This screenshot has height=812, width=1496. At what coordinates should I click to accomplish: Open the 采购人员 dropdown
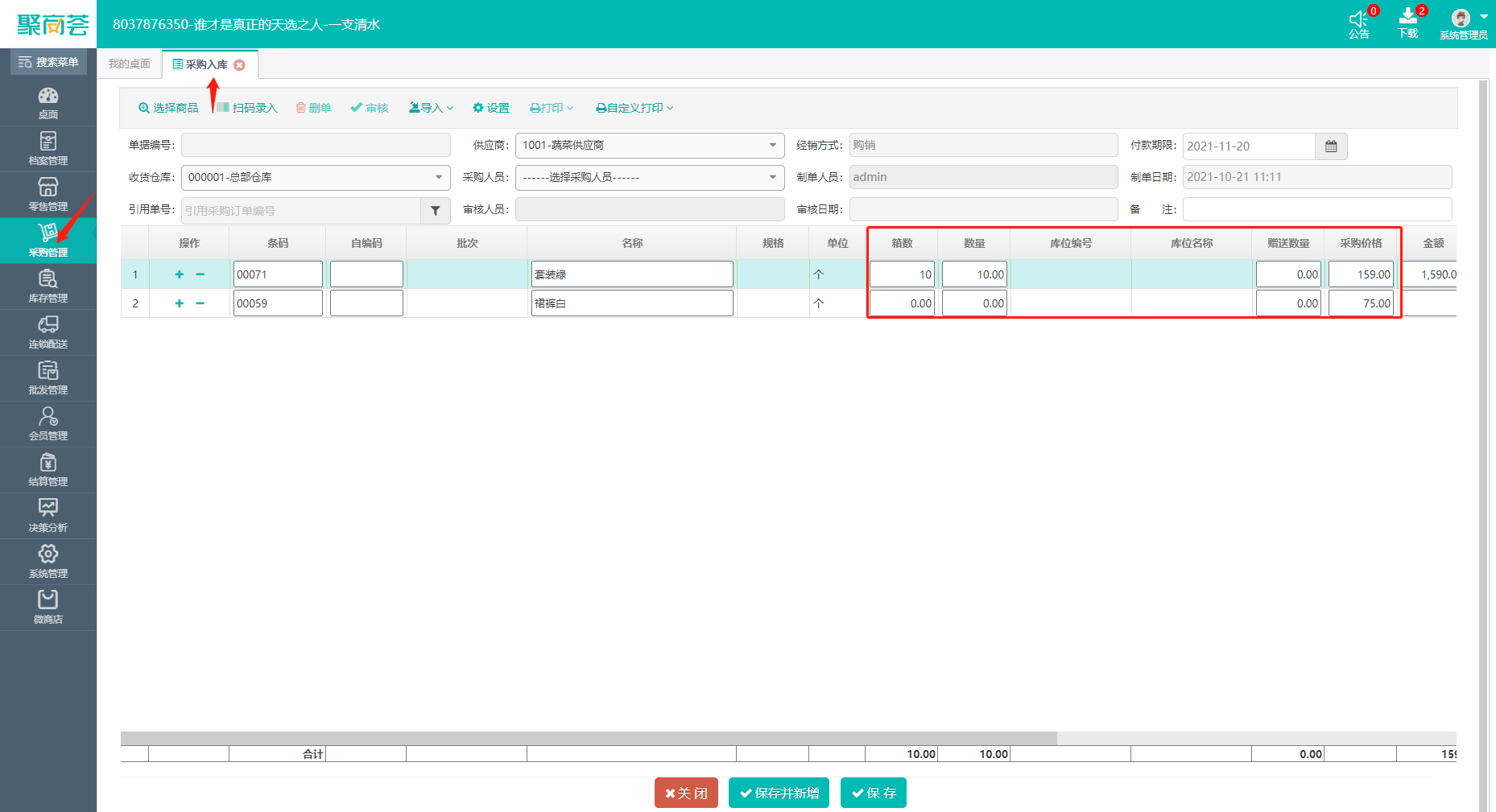(650, 178)
